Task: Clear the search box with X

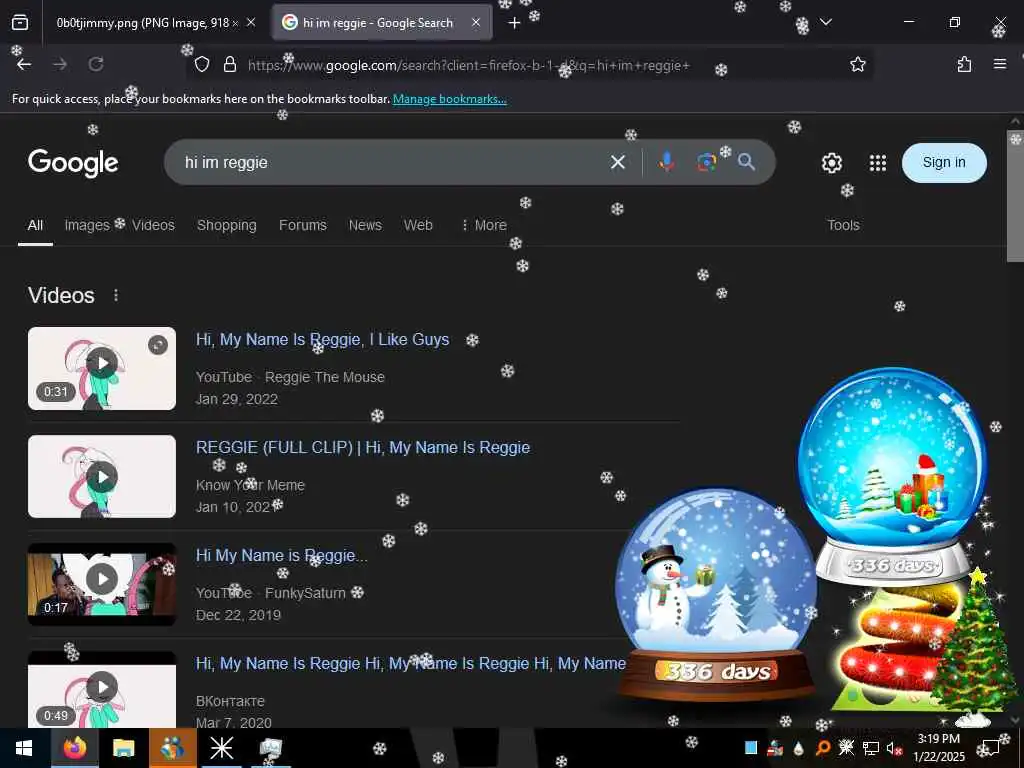Action: click(x=617, y=162)
